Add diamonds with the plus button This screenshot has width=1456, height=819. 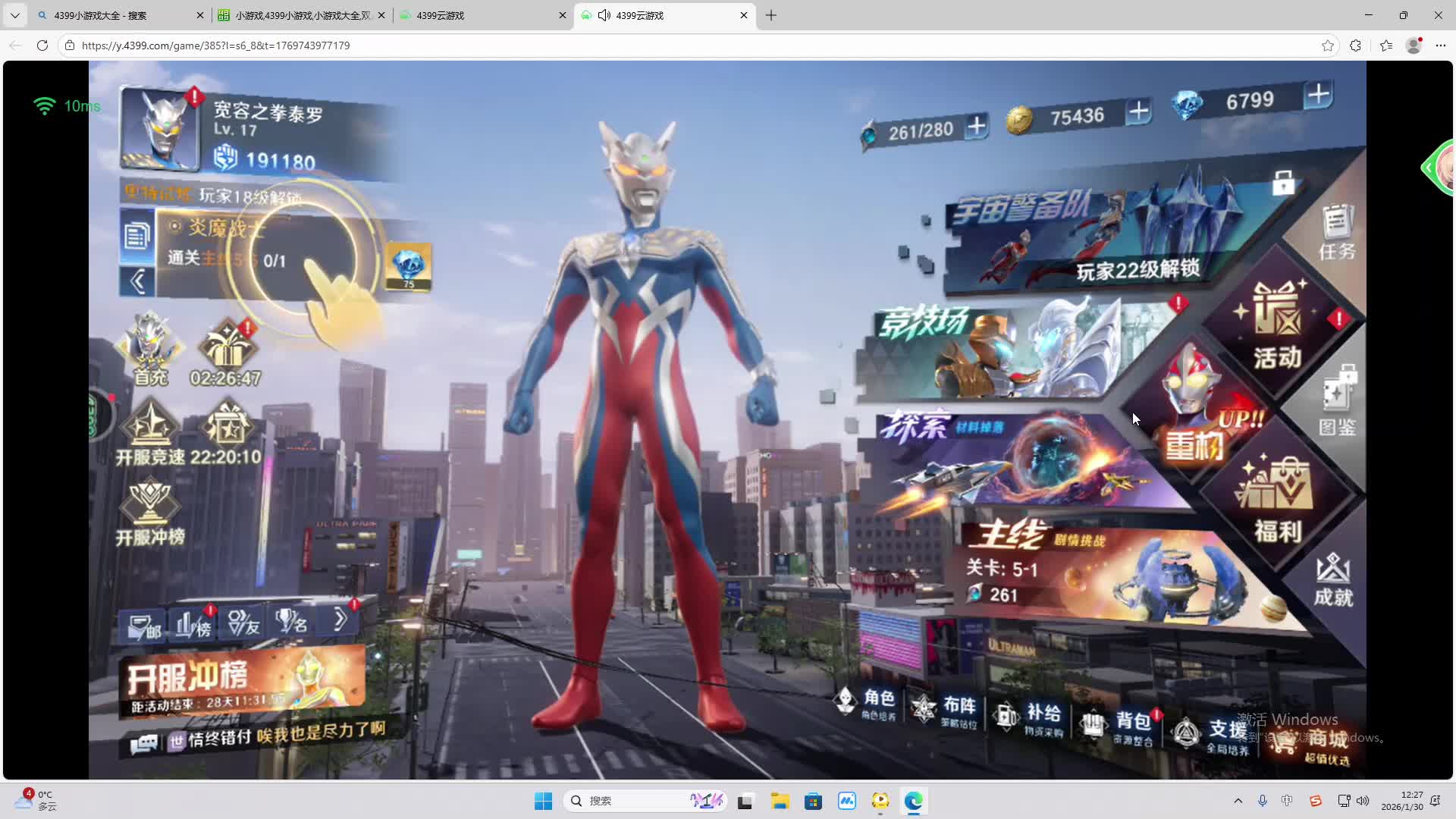(x=1318, y=95)
